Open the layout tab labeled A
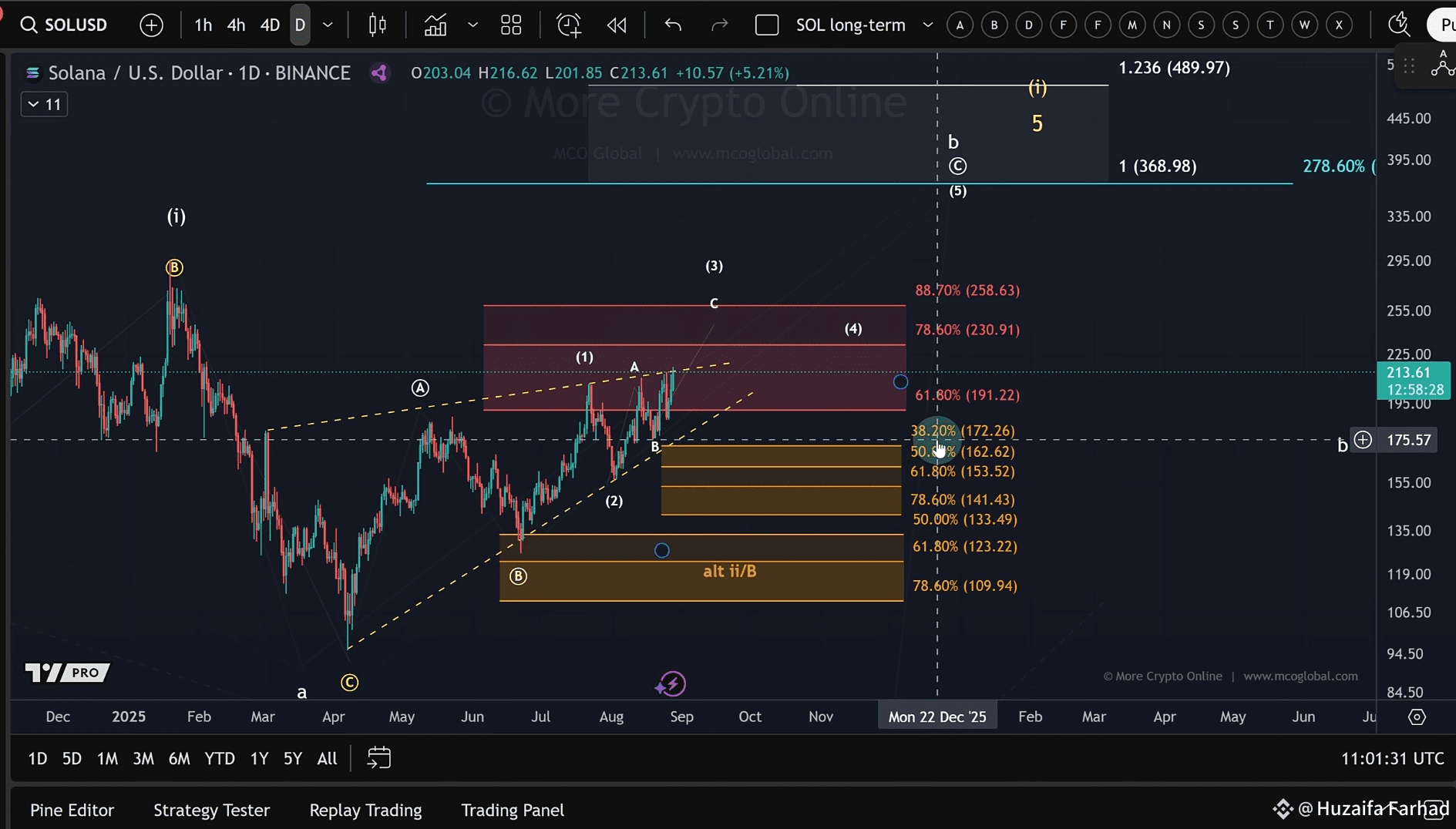Image resolution: width=1456 pixels, height=829 pixels. coord(960,25)
